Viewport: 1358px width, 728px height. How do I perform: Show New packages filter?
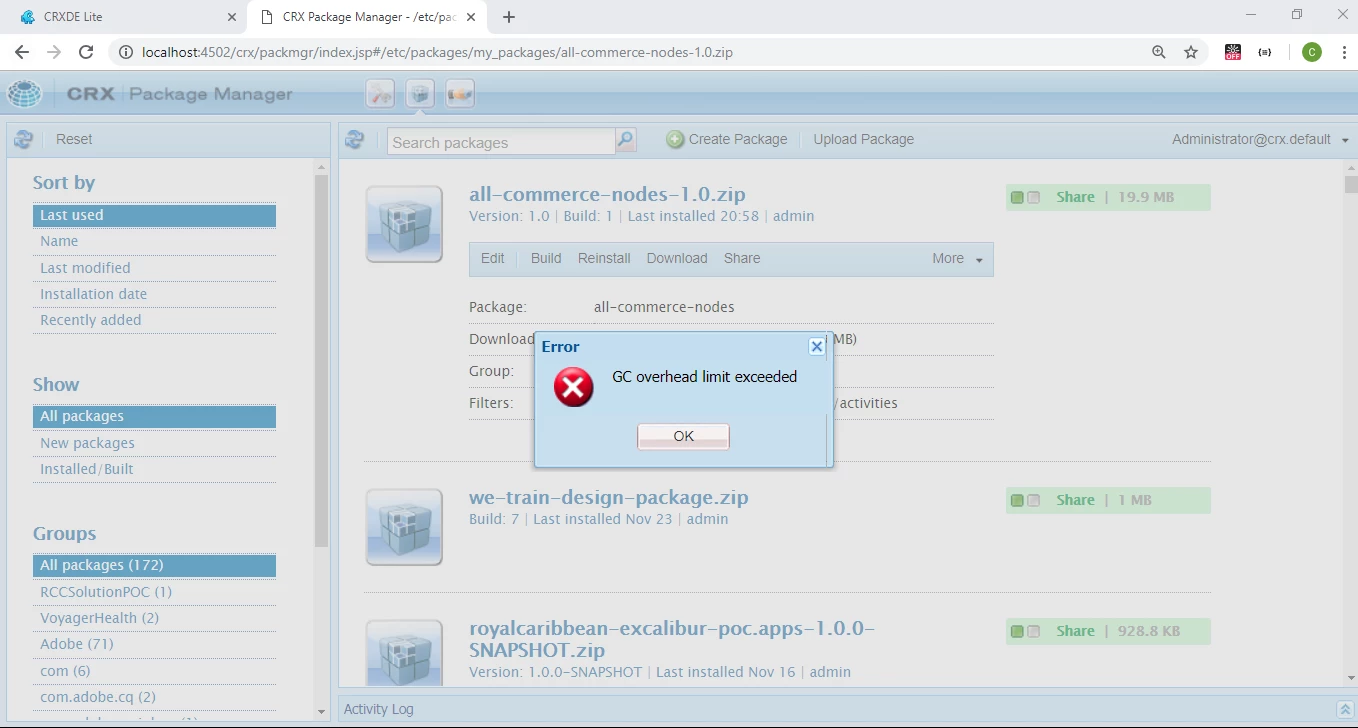coord(154,443)
